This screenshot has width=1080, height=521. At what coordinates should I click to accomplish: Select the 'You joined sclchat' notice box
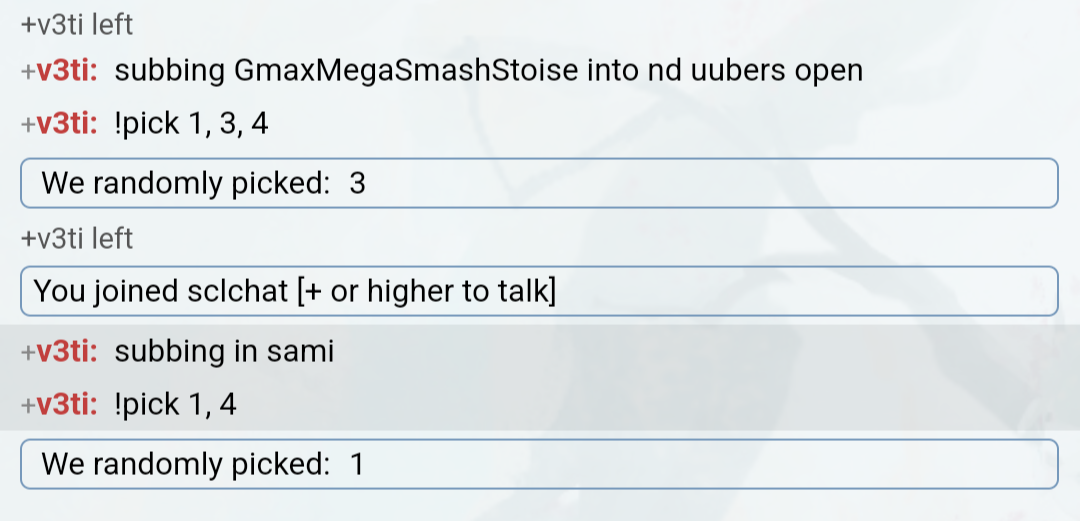[539, 291]
